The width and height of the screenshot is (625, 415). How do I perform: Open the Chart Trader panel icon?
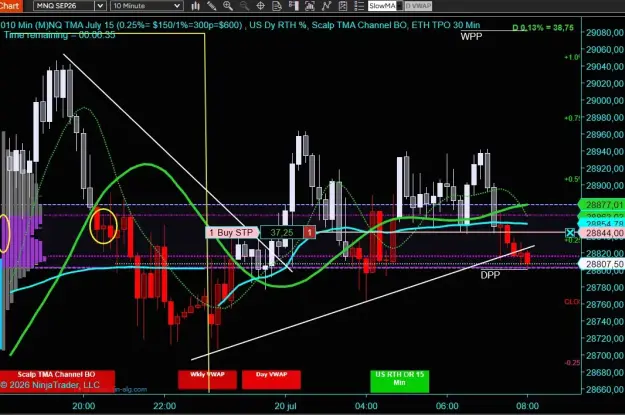click(293, 6)
